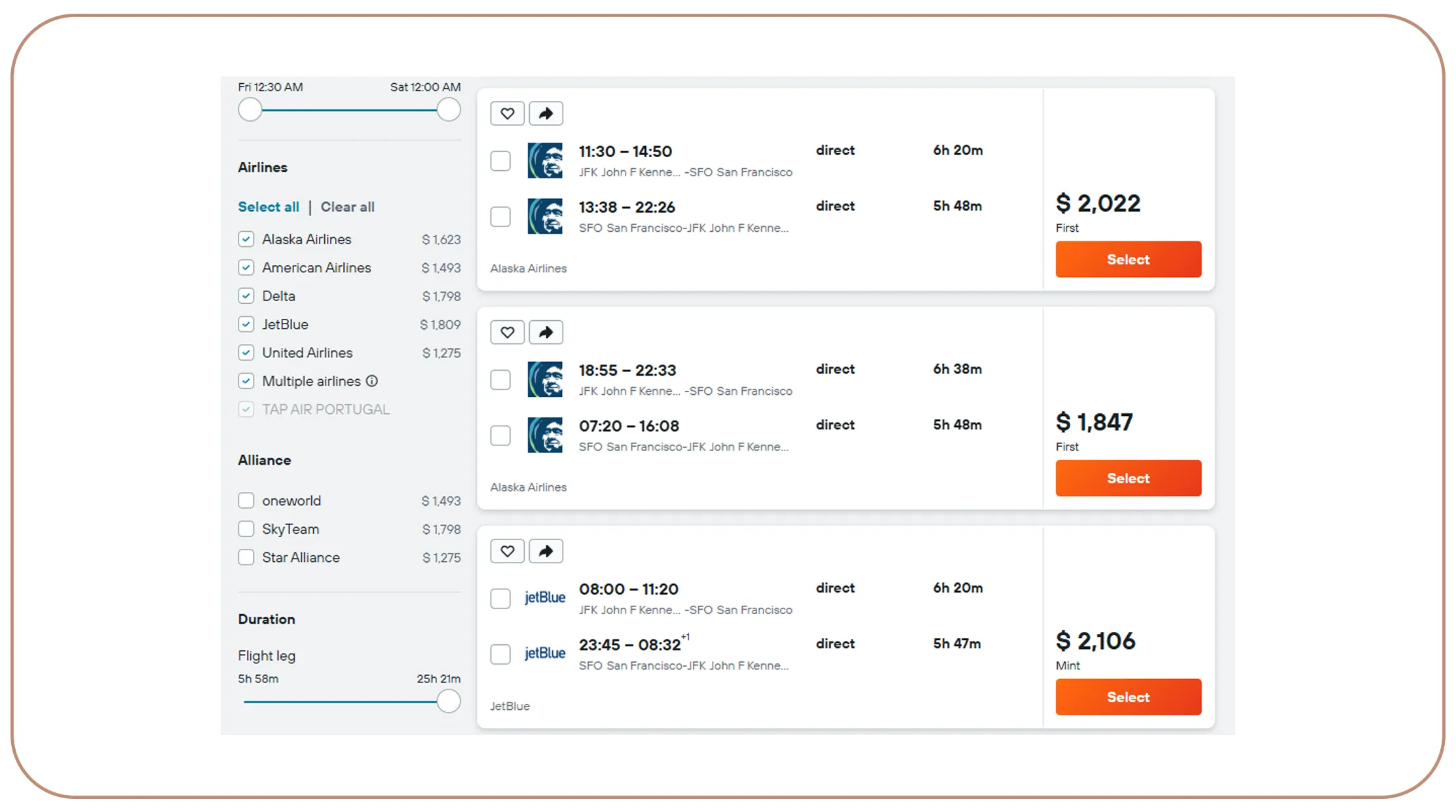The width and height of the screenshot is (1456, 812).
Task: Toggle the Delta airline checkbox
Action: click(246, 296)
